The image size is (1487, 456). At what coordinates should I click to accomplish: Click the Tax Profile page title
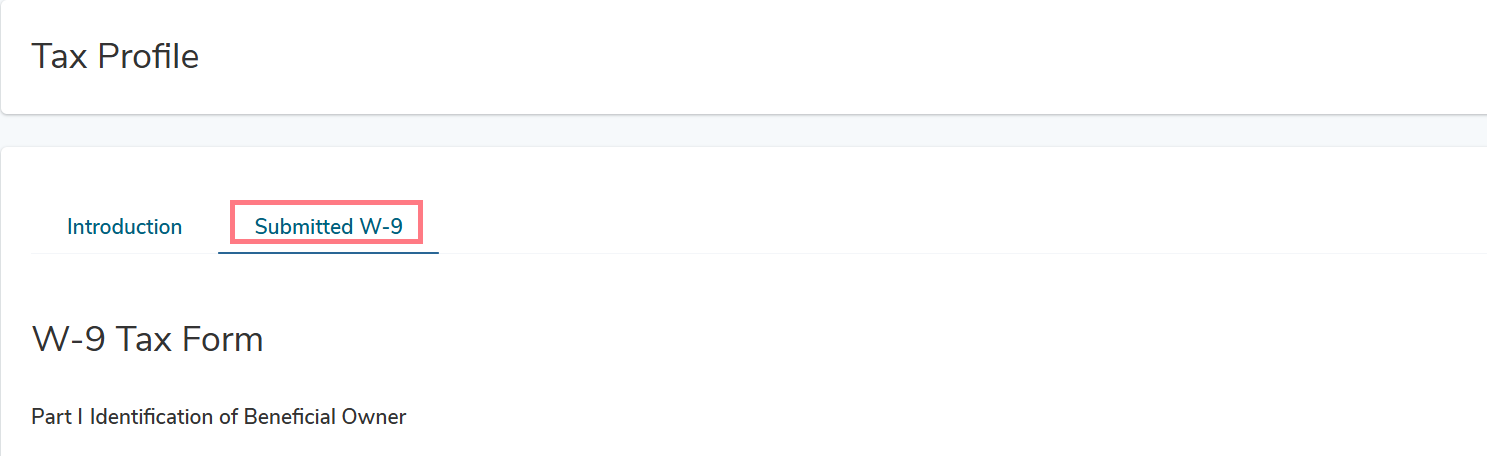115,56
